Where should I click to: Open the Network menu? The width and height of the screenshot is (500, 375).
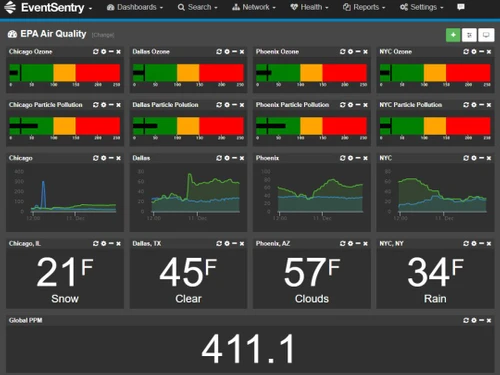[254, 7]
